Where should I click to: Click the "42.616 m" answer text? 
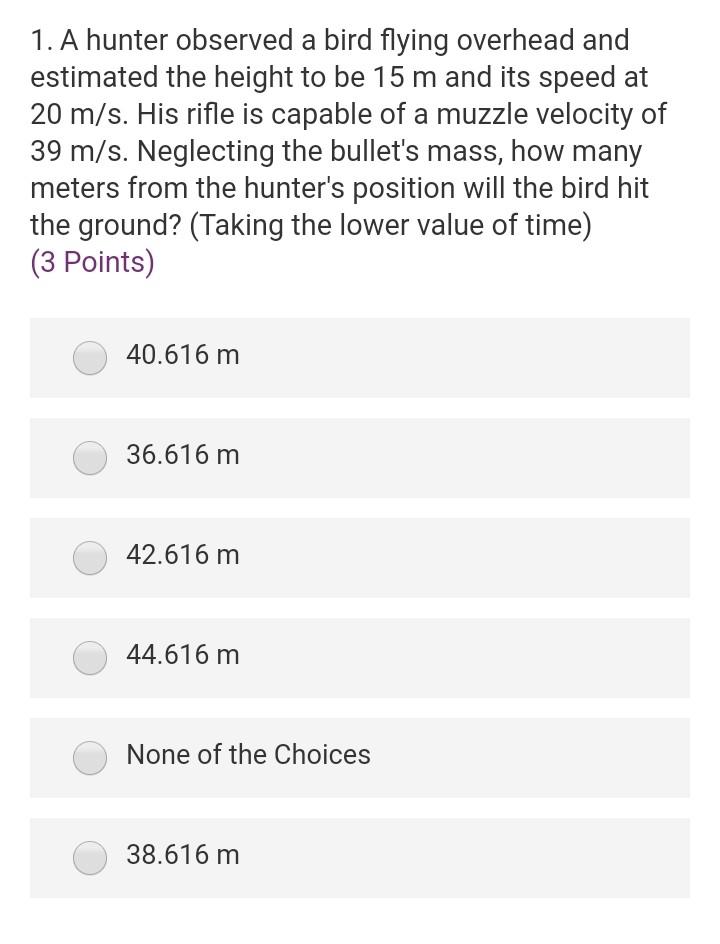(x=183, y=554)
